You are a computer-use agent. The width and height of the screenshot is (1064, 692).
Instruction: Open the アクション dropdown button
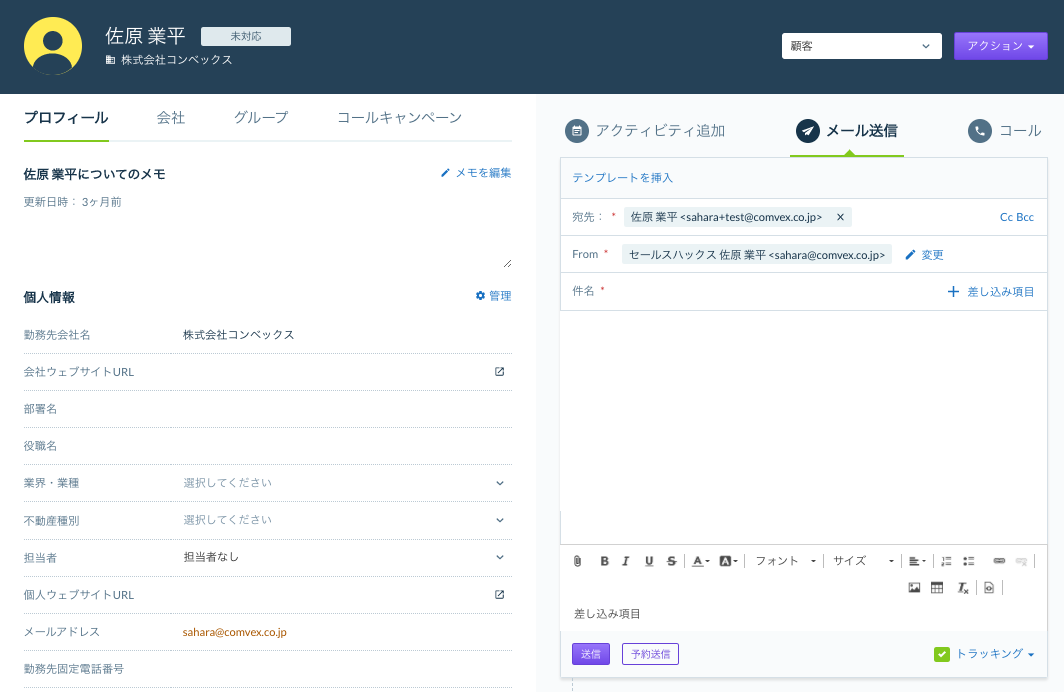1000,46
